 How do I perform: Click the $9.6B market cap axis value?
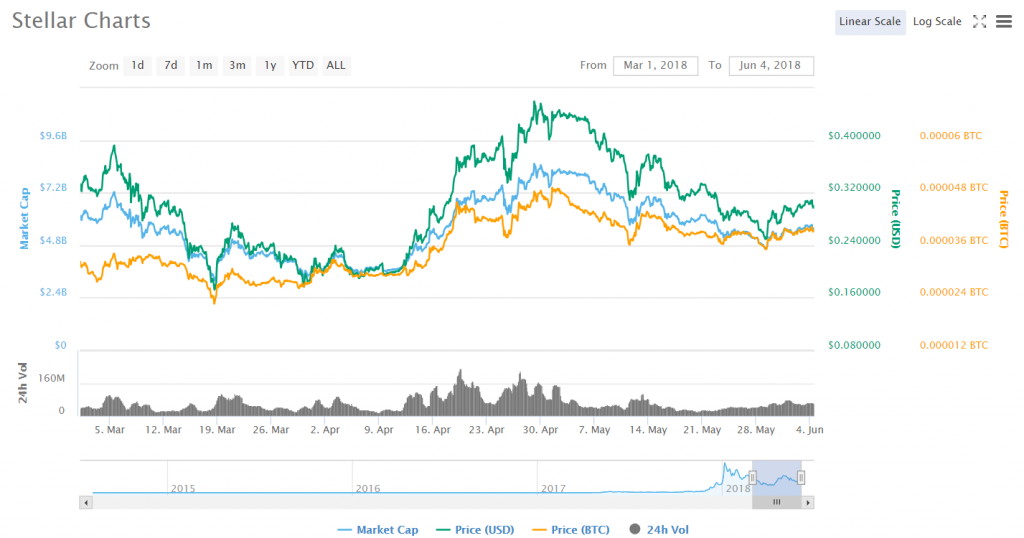tap(53, 136)
